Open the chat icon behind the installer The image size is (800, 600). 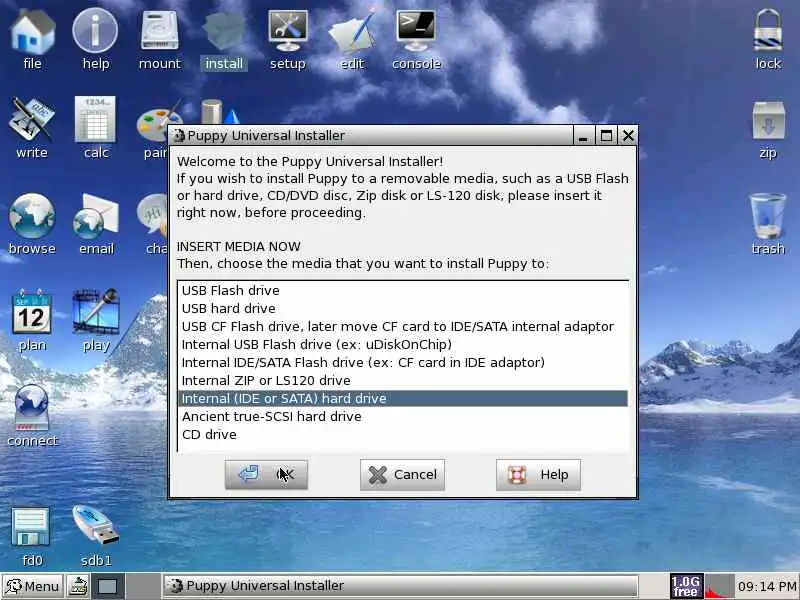pos(153,224)
